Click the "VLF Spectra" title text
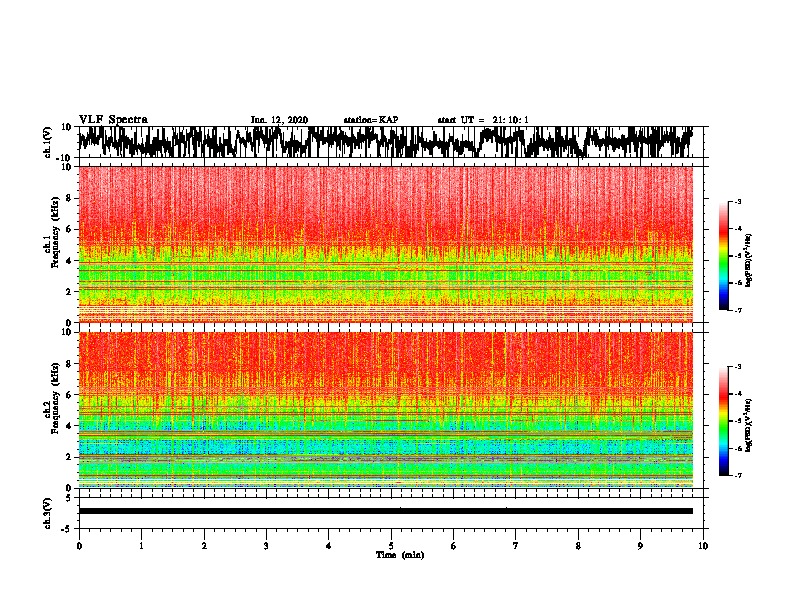Image resolution: width=792 pixels, height=612 pixels. click(x=113, y=120)
